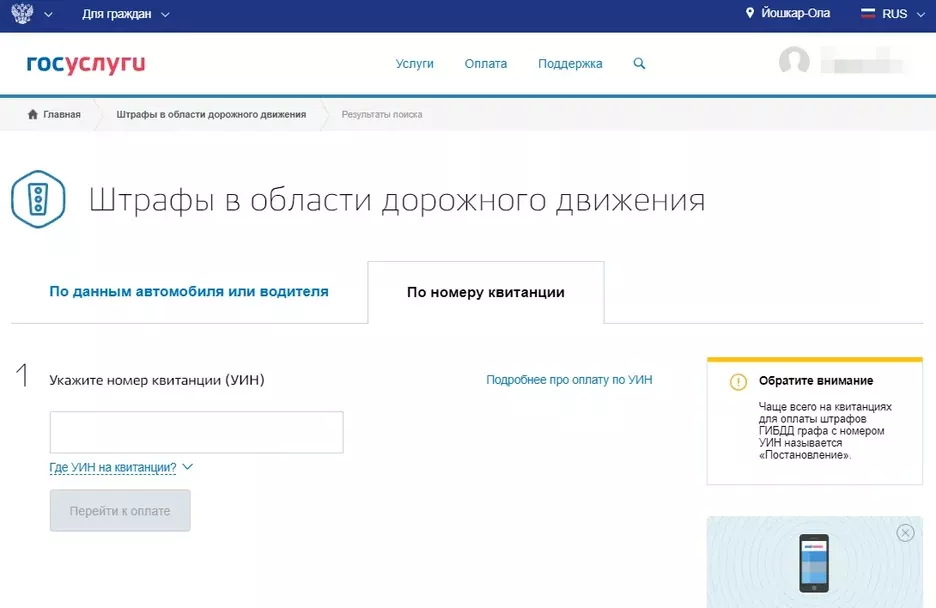Click the yellow exclamation notice icon
The image size is (936, 608).
point(738,382)
